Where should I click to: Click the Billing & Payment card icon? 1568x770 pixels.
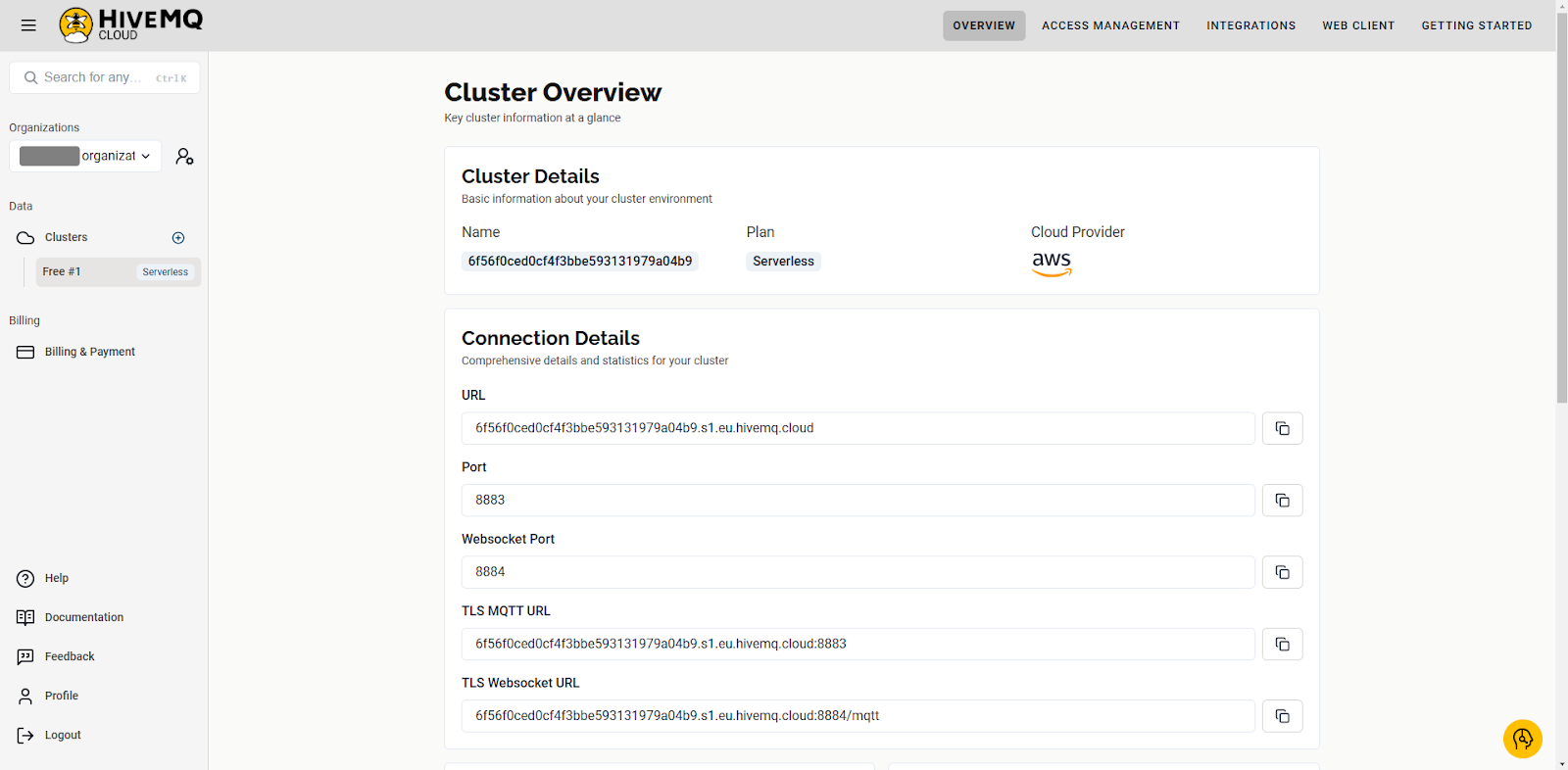[x=25, y=352]
